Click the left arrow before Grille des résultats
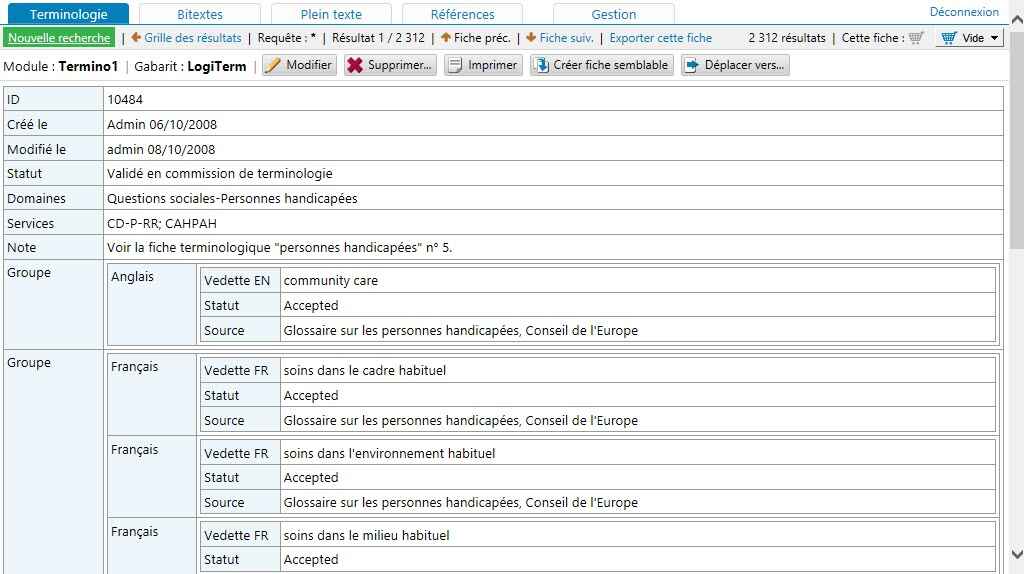This screenshot has height=574, width=1024. [x=136, y=38]
